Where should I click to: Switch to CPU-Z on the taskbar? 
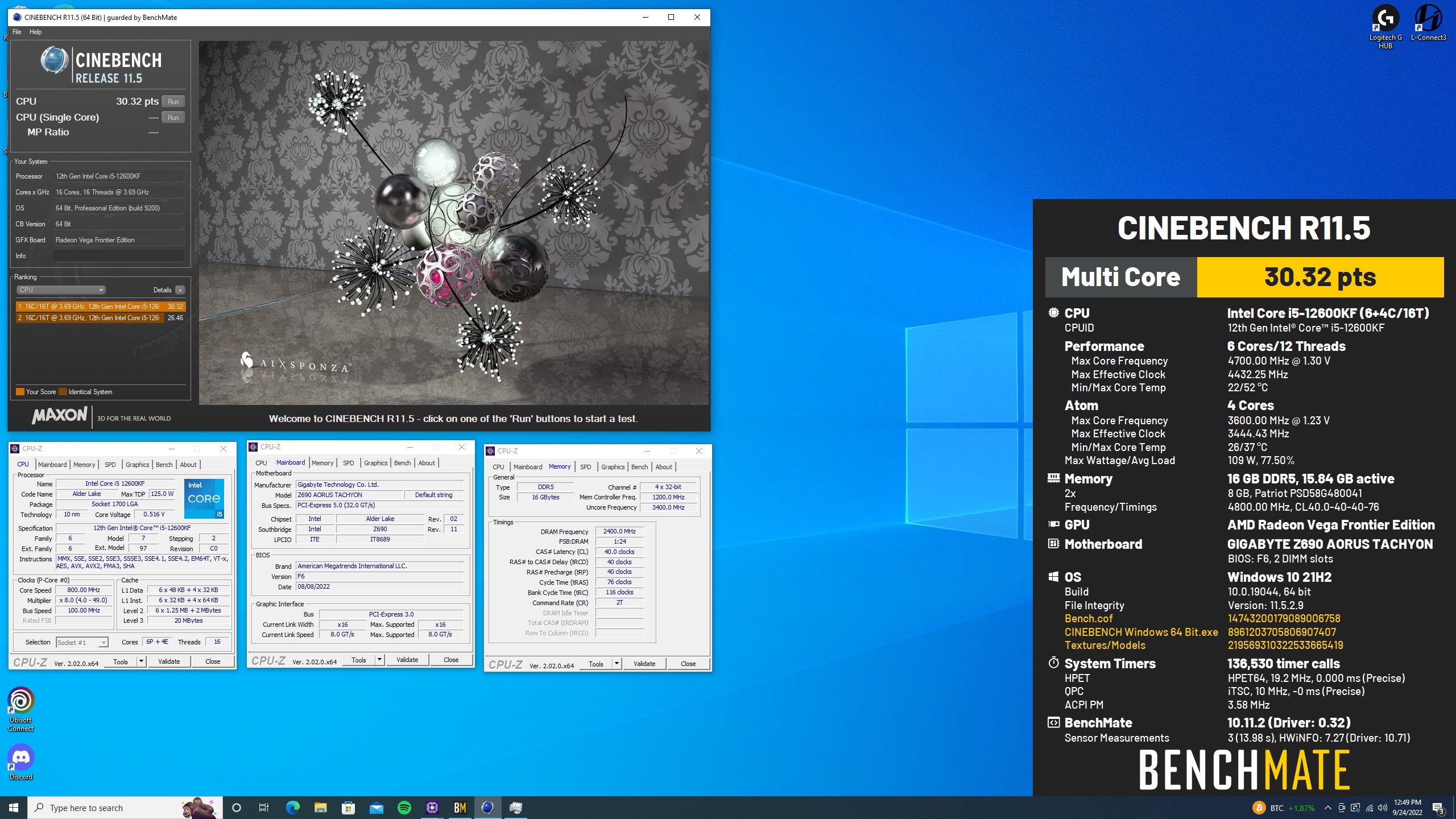432,808
